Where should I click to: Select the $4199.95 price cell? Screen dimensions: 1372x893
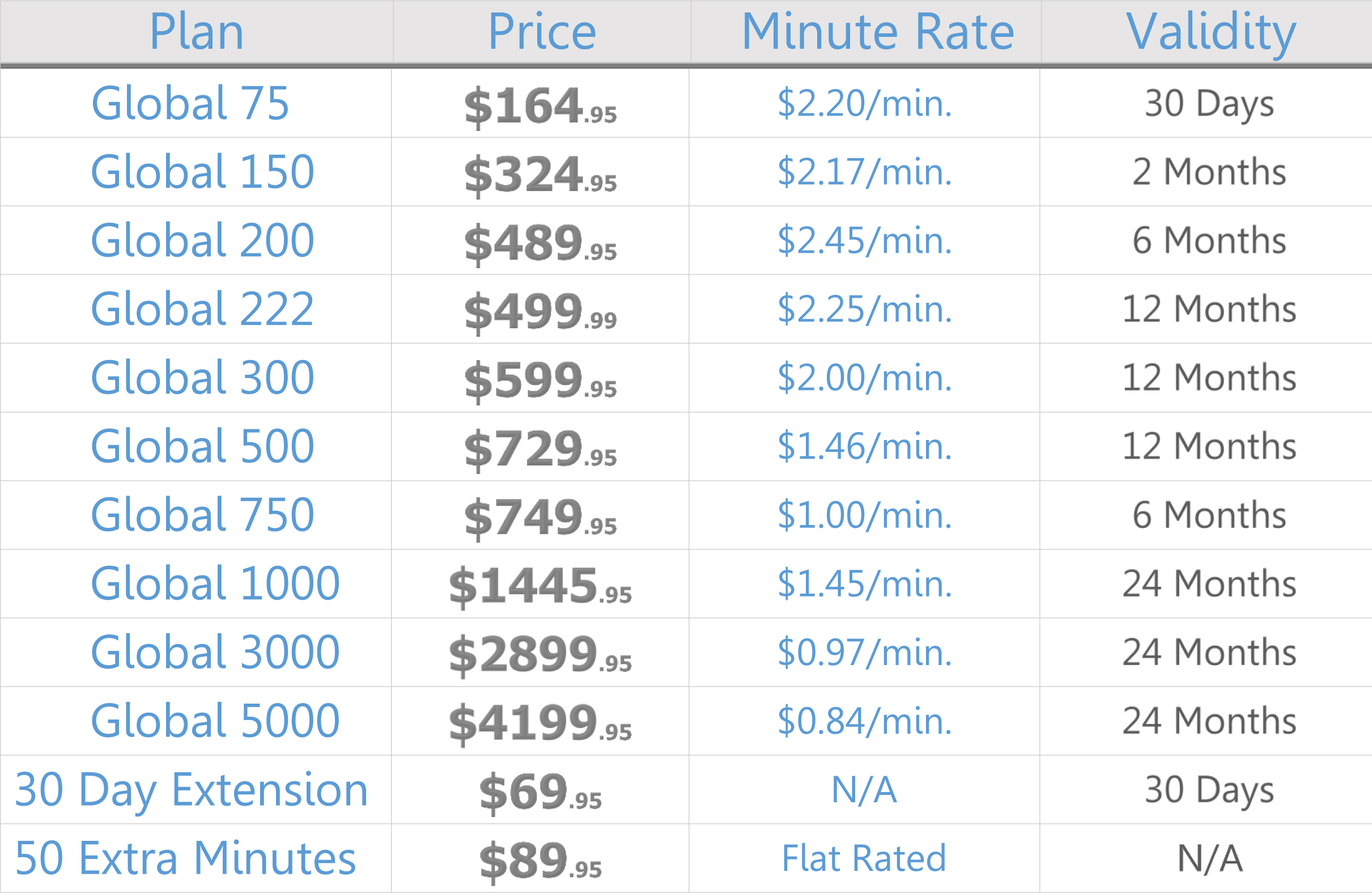[540, 723]
